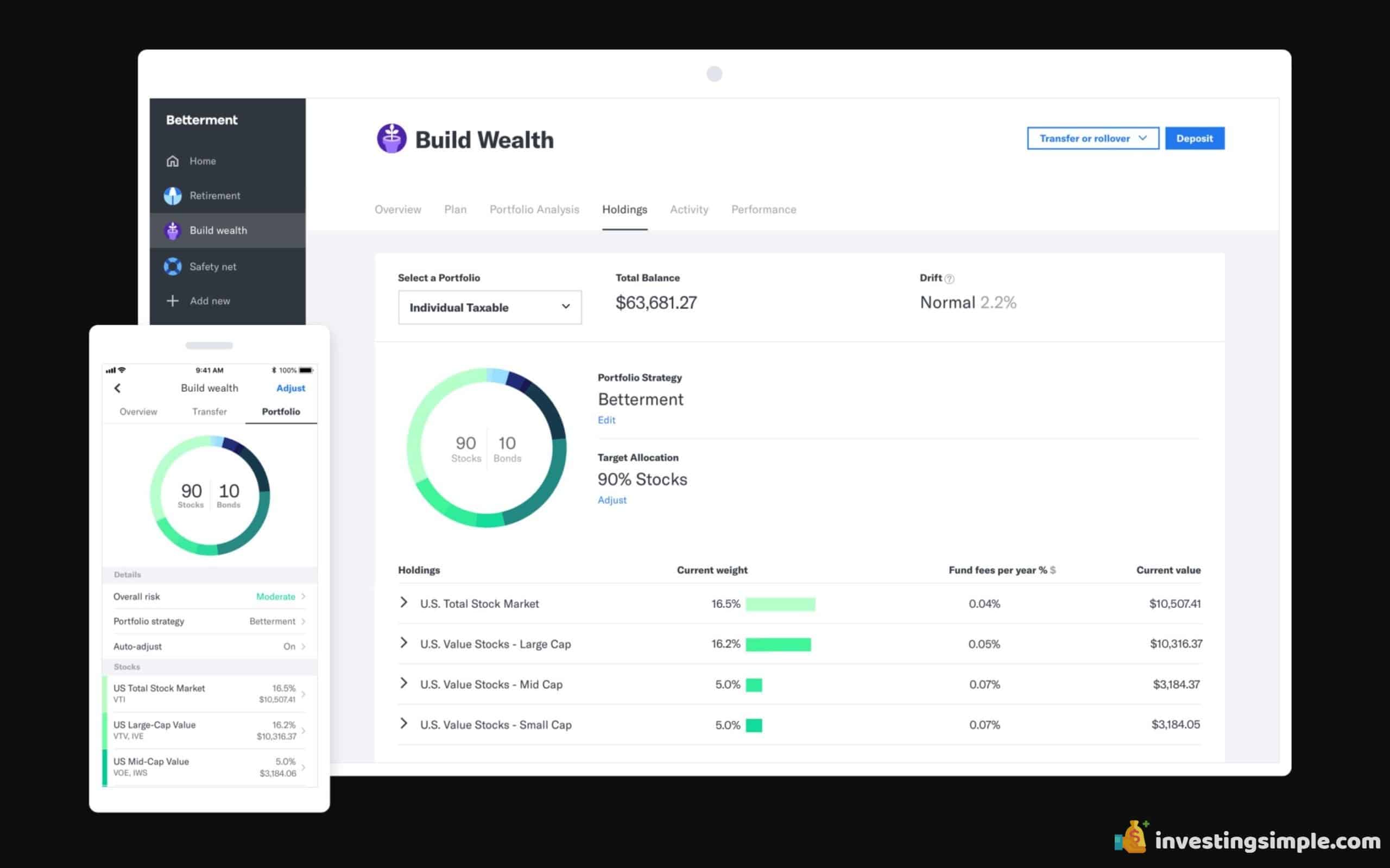
Task: Click Adjust under Target Allocation
Action: 612,500
